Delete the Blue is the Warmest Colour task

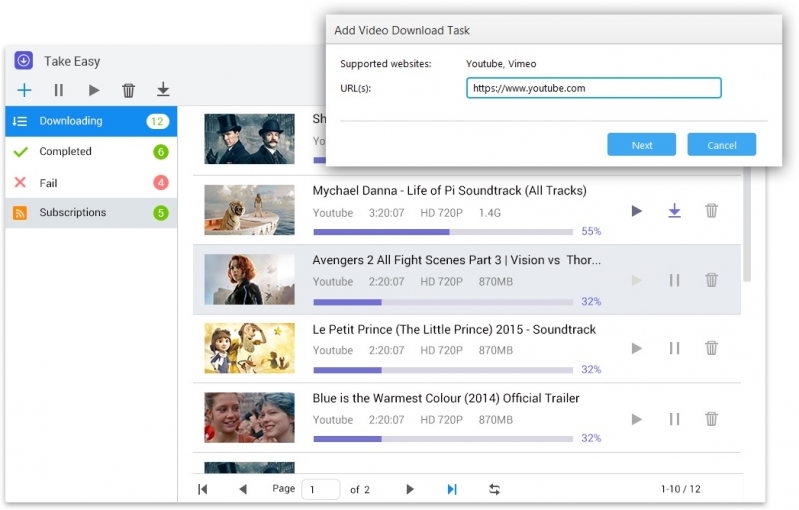(711, 419)
